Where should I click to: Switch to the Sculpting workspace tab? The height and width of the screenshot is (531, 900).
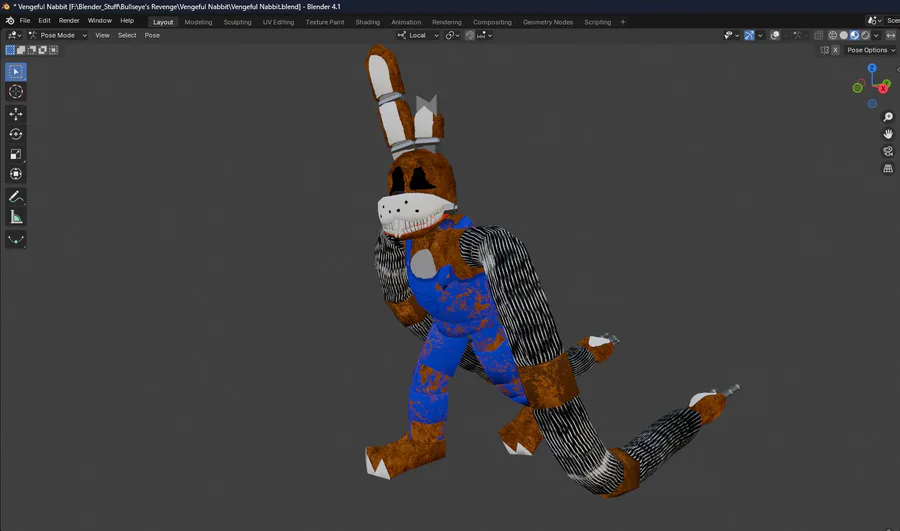point(237,22)
